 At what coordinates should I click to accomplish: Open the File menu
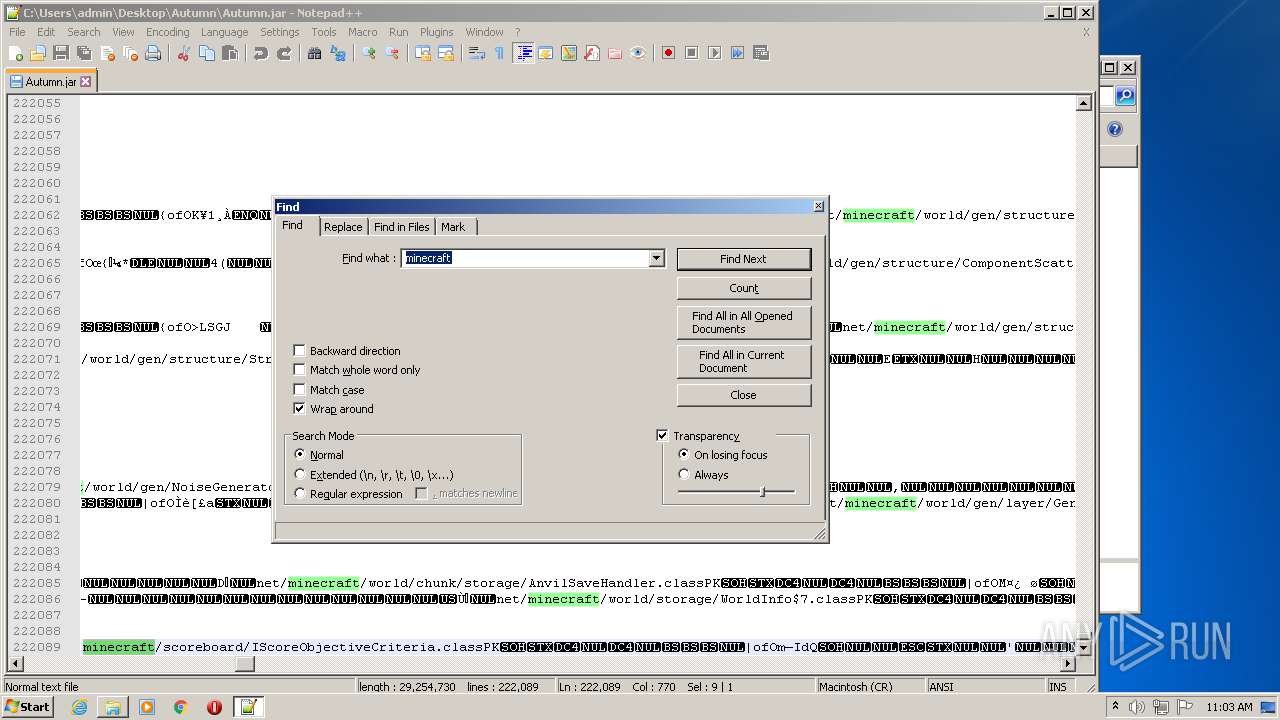pyautogui.click(x=17, y=32)
